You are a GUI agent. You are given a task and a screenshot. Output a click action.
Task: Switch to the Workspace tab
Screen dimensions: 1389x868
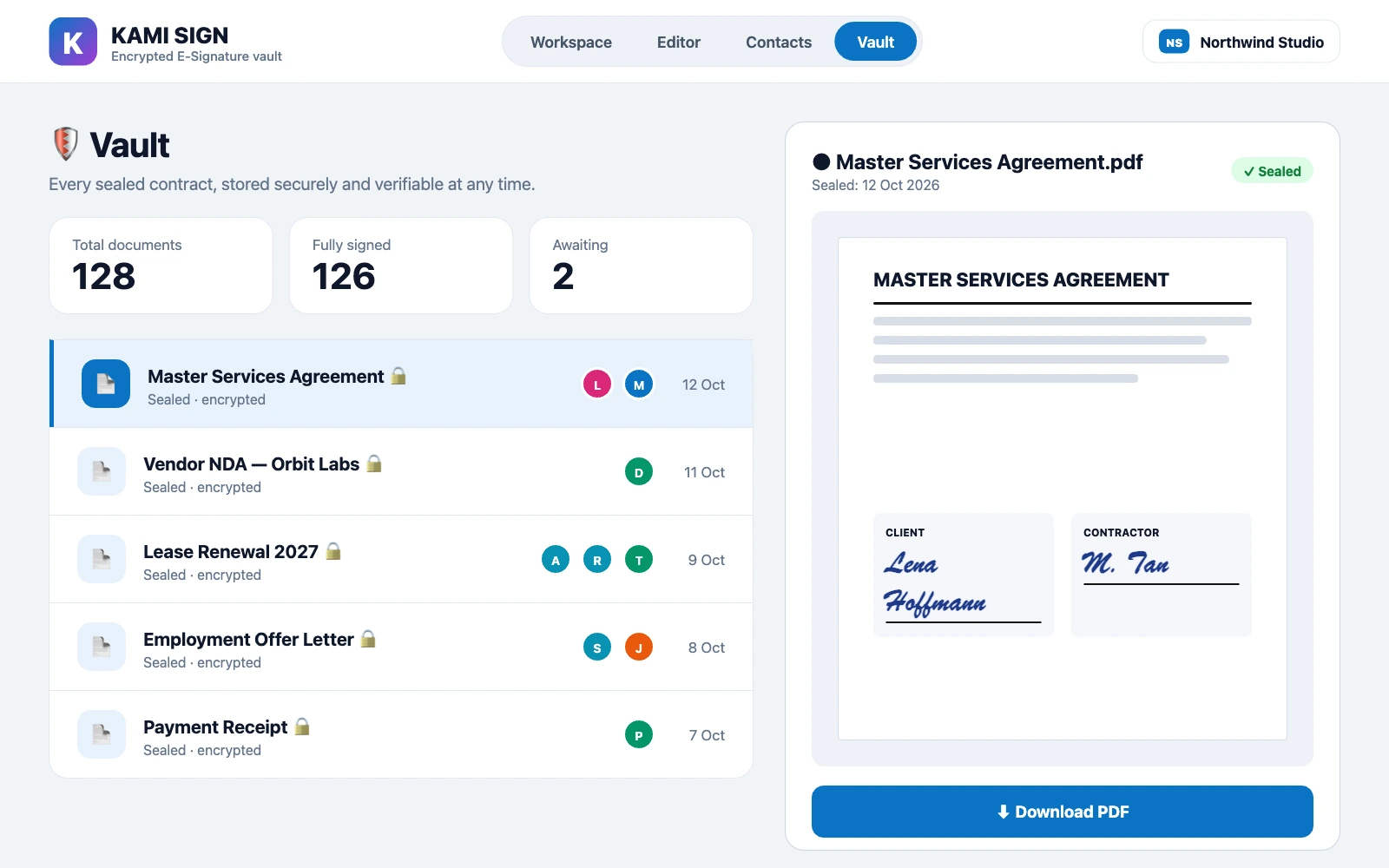pyautogui.click(x=571, y=42)
